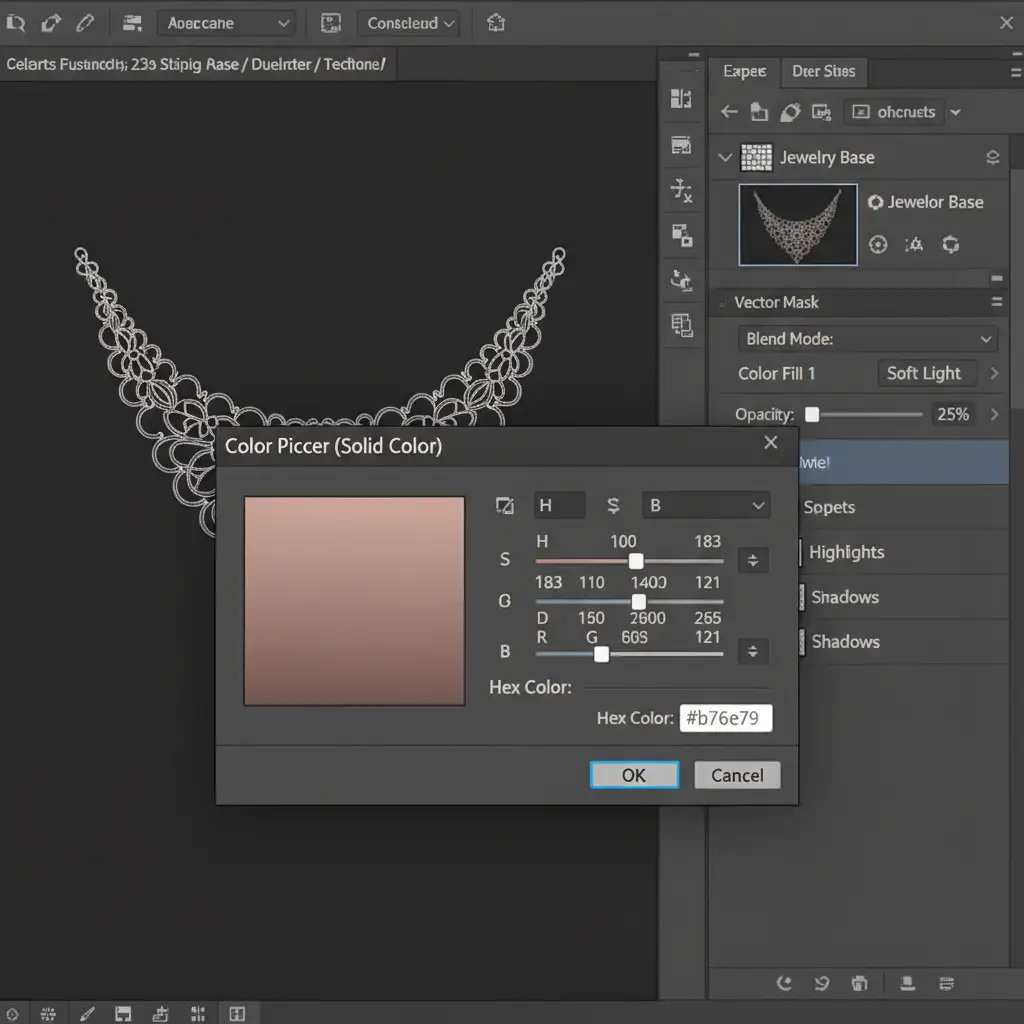1024x1024 pixels.
Task: Click the pencil icon in the top toolbar
Action: click(86, 21)
